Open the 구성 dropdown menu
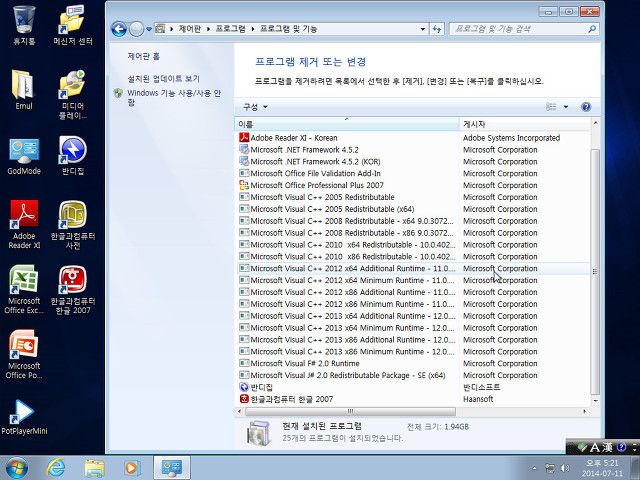The height and width of the screenshot is (480, 640). (x=255, y=107)
